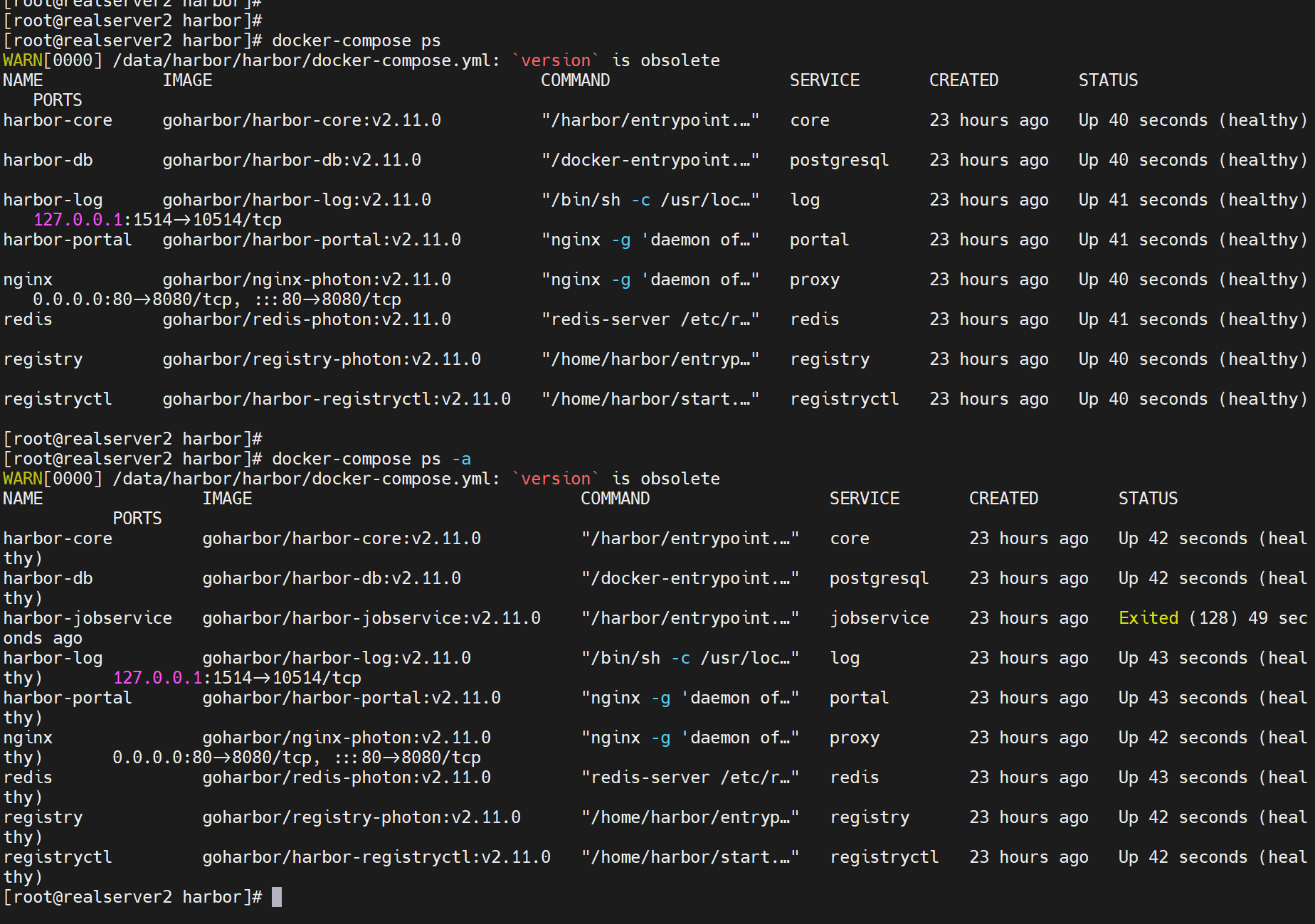This screenshot has height=924, width=1315.
Task: Click the first docker-compose ps command text
Action: 356,41
